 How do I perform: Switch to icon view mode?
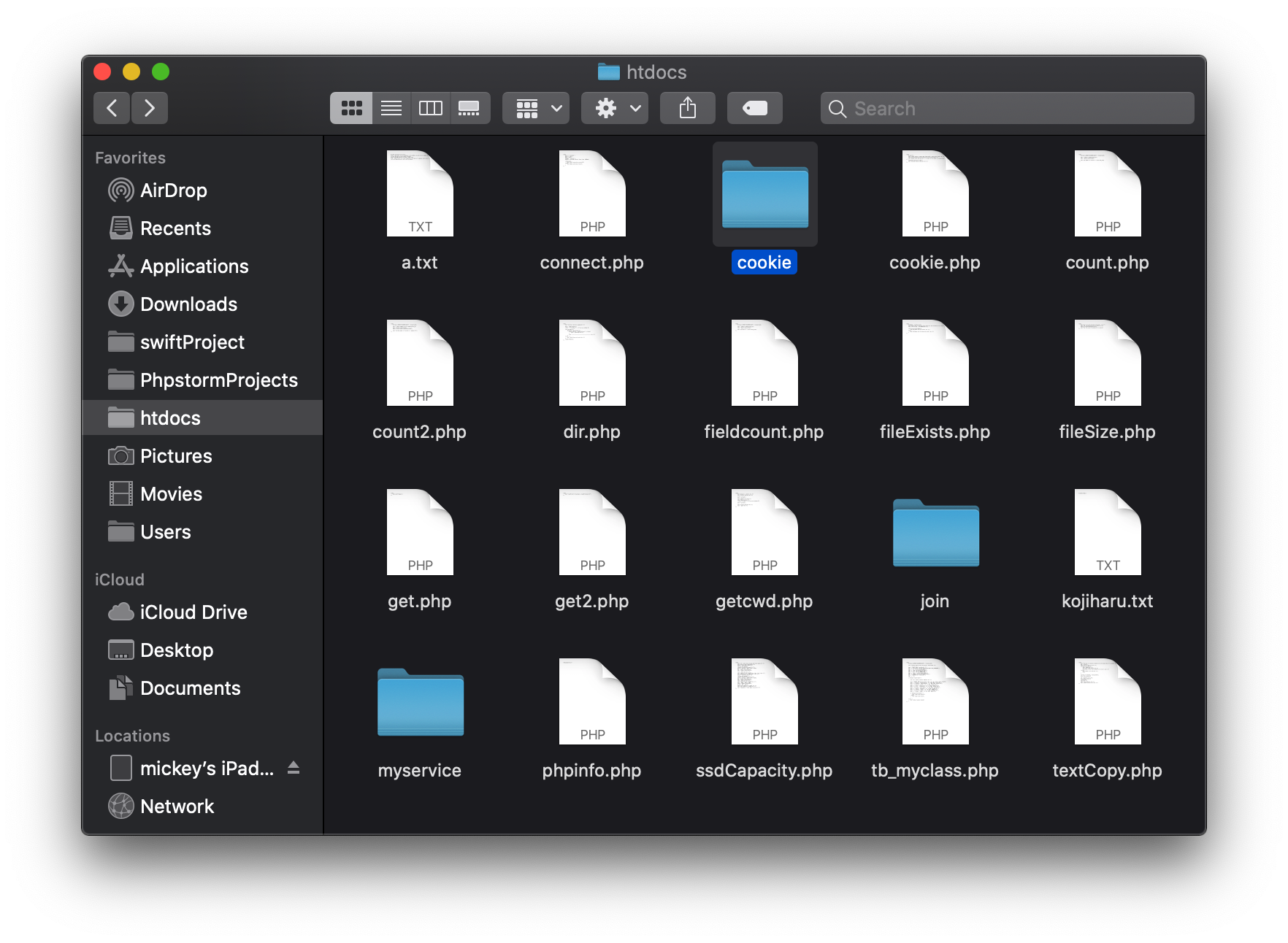[351, 108]
